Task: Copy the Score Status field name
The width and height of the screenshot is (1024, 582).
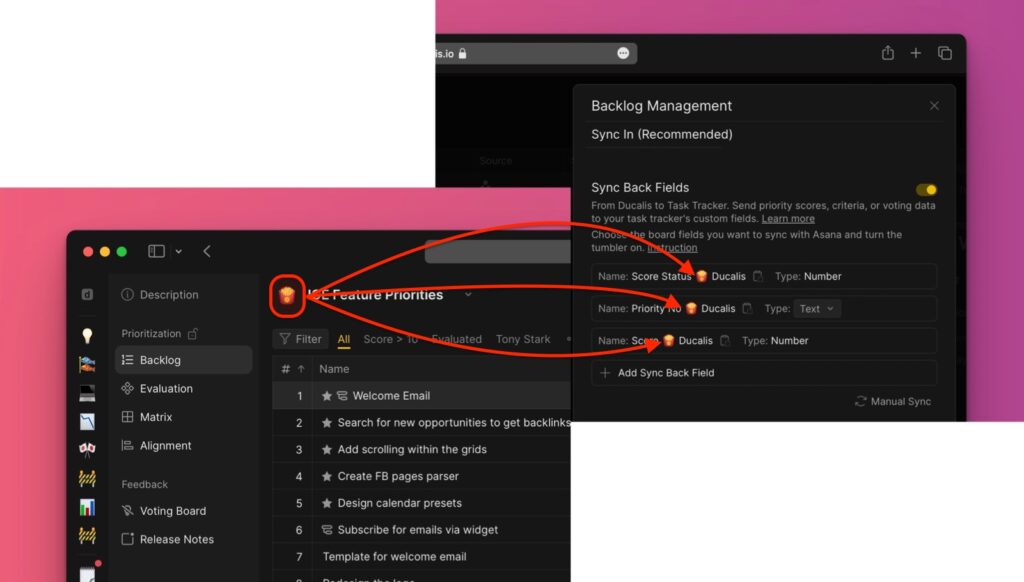Action: [x=758, y=276]
